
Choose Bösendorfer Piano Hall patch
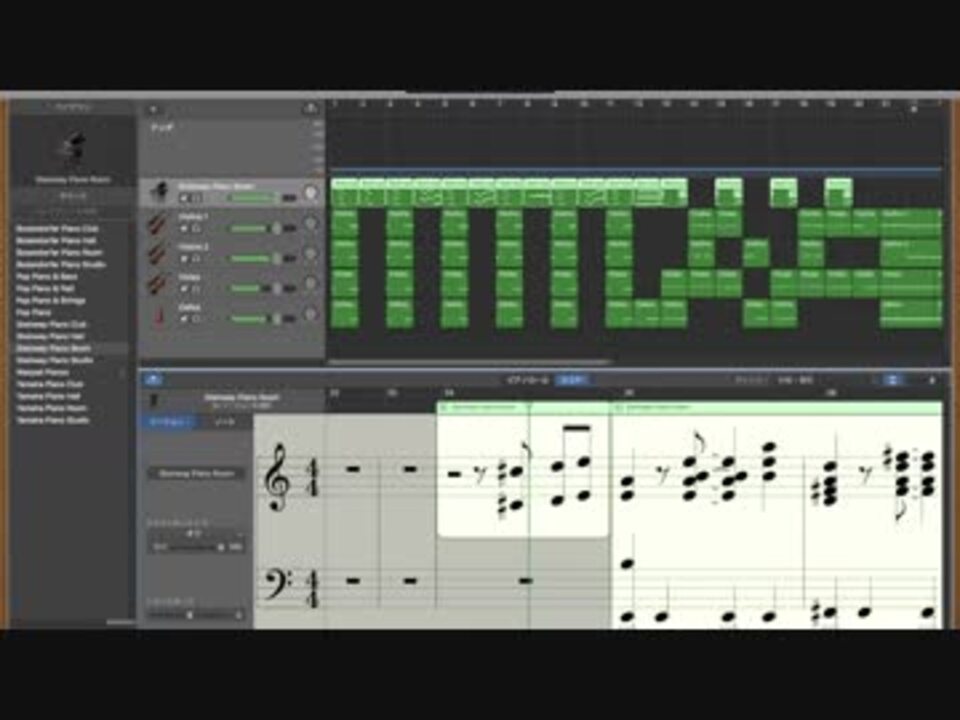click(x=56, y=241)
